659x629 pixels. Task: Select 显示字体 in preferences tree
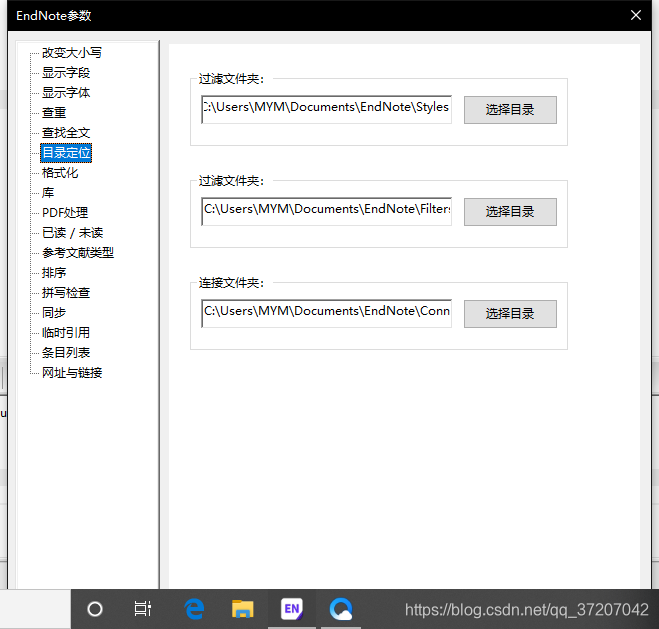[x=66, y=92]
